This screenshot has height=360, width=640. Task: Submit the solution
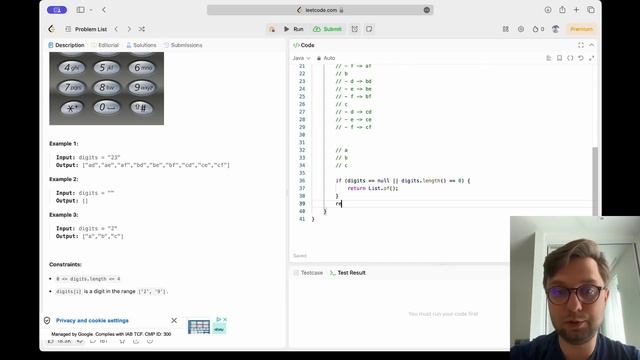(x=327, y=29)
